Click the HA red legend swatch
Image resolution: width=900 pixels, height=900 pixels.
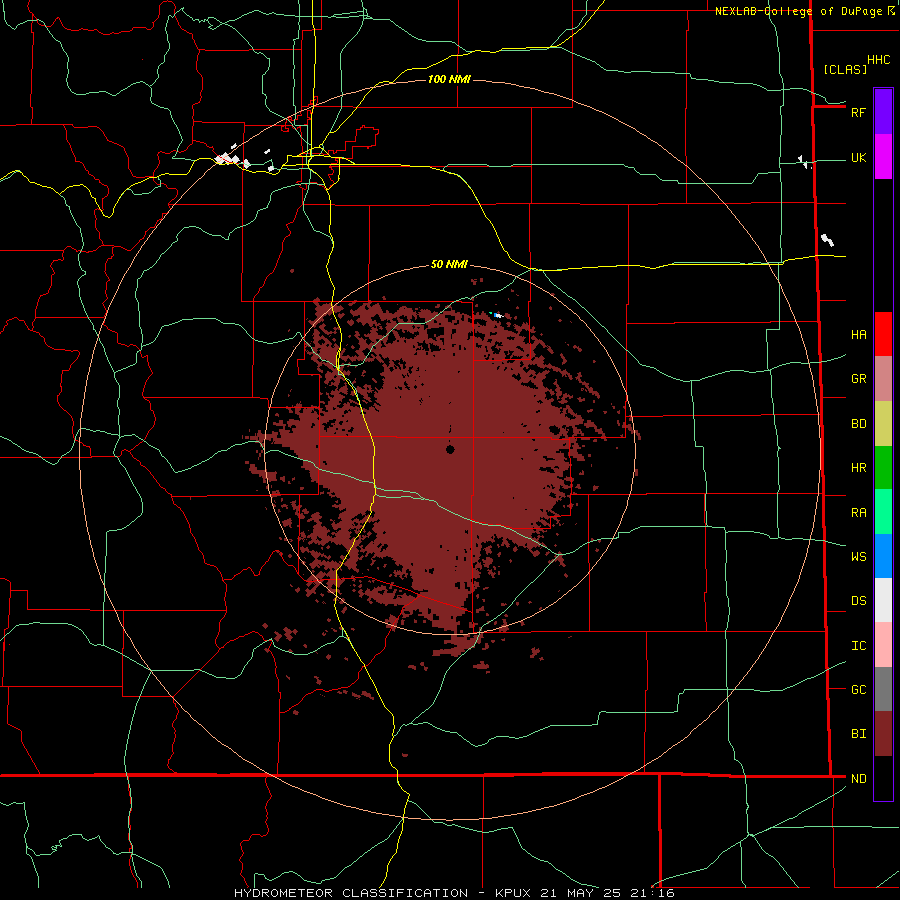click(883, 334)
